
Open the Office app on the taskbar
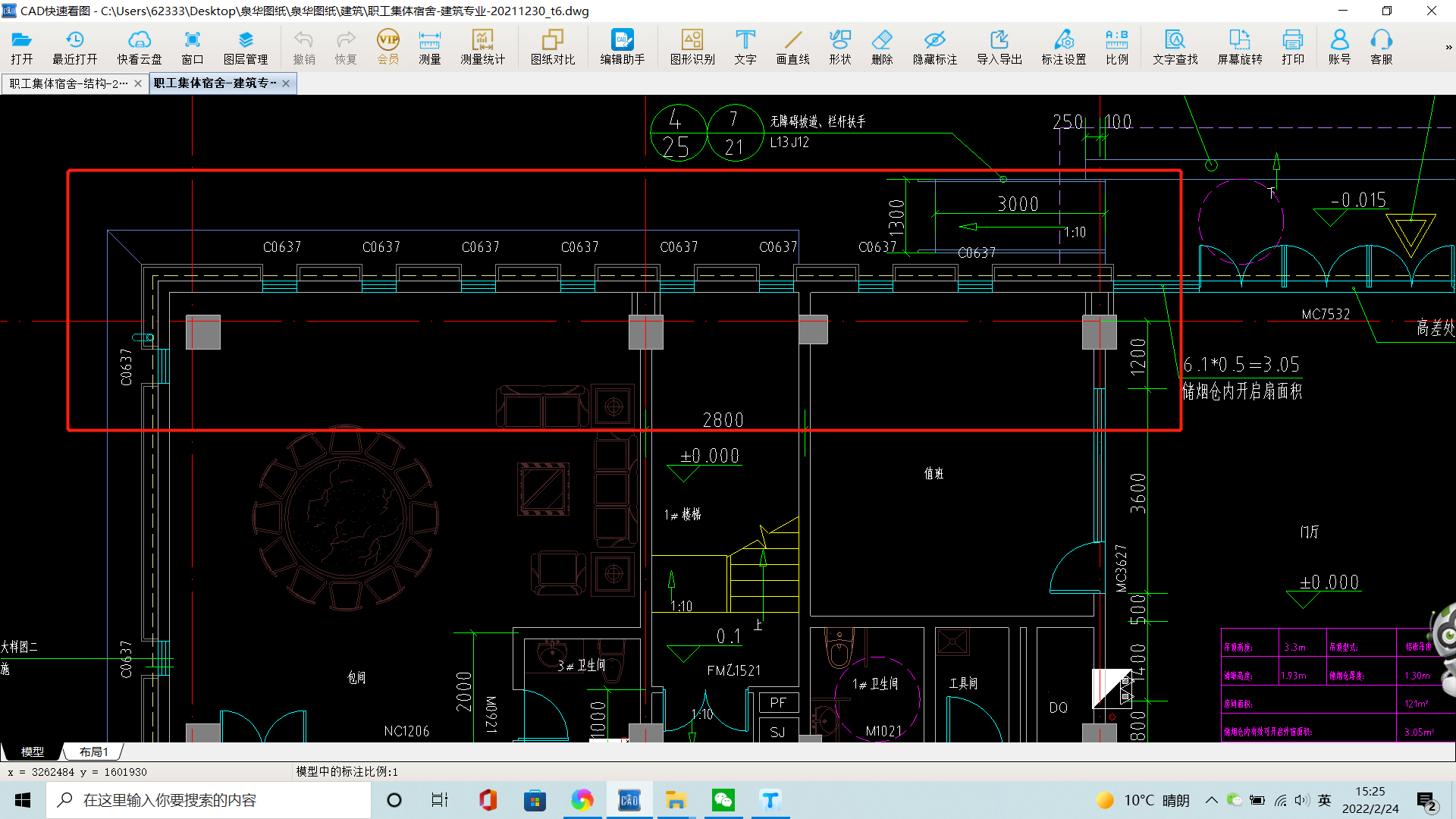(x=488, y=800)
